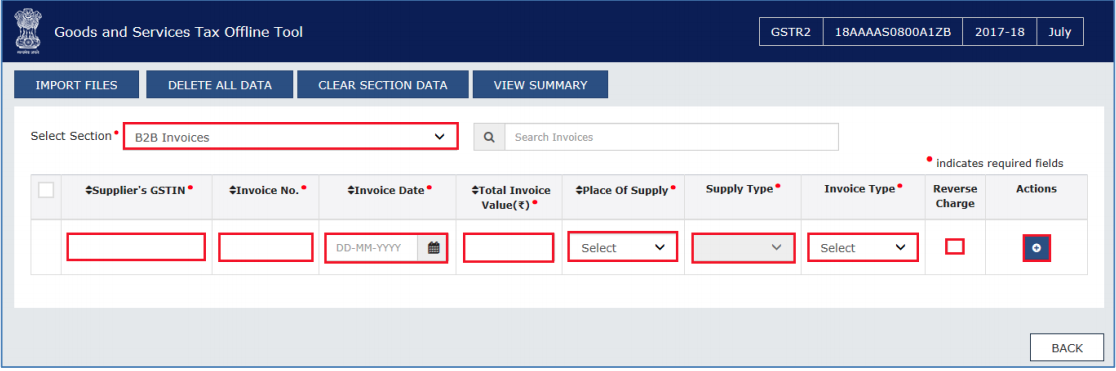Click the Supply Type column header

pyautogui.click(x=739, y=189)
